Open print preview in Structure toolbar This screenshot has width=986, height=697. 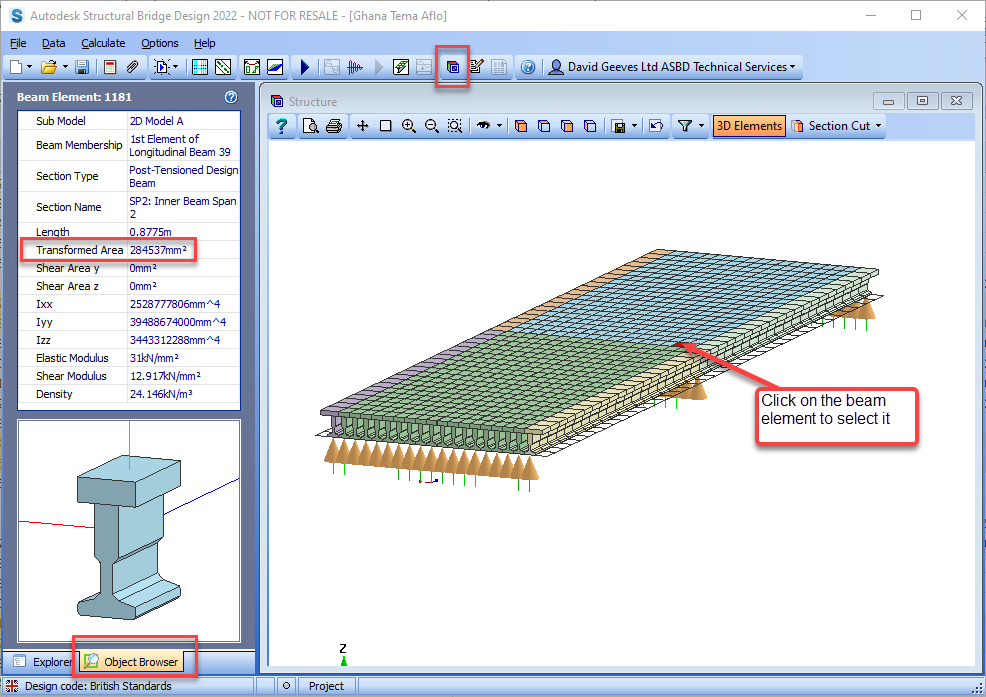click(311, 126)
